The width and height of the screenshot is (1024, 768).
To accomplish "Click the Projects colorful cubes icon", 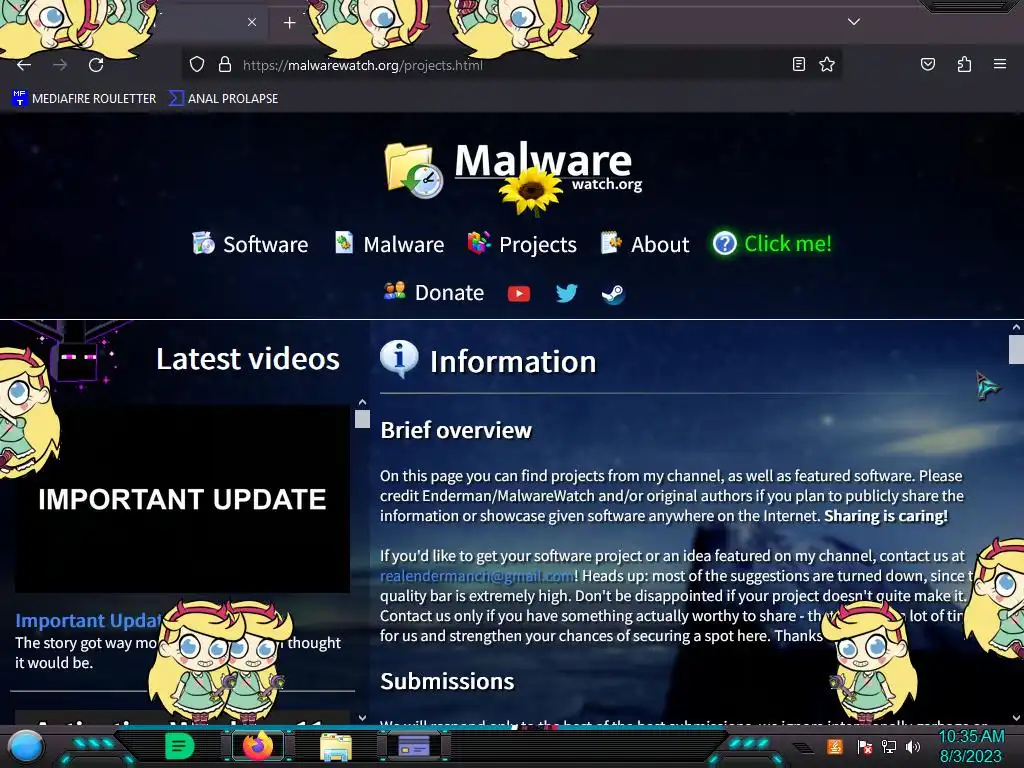I will 479,242.
